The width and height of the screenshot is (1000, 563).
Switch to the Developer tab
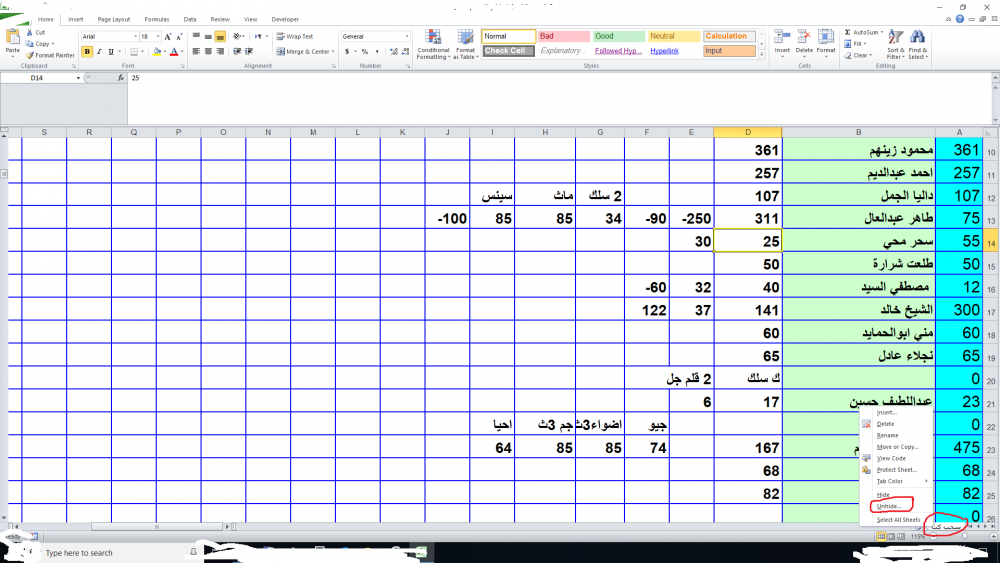[x=285, y=20]
